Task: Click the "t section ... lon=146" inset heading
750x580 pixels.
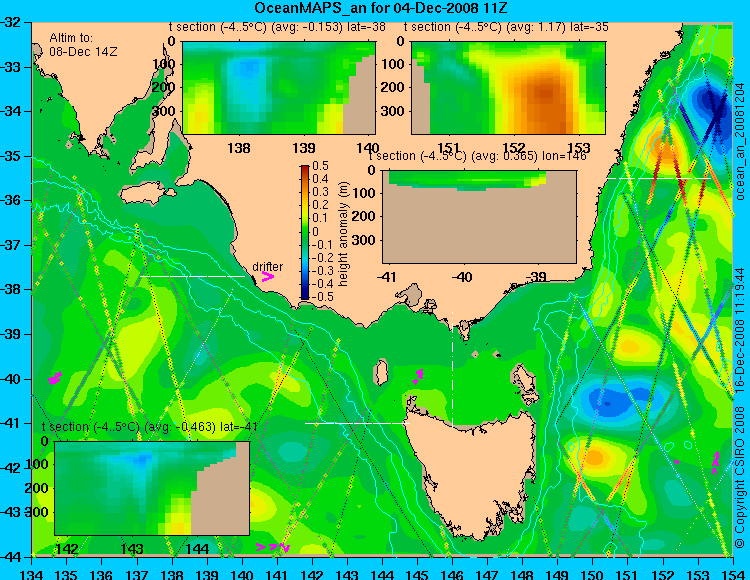Action: click(477, 156)
